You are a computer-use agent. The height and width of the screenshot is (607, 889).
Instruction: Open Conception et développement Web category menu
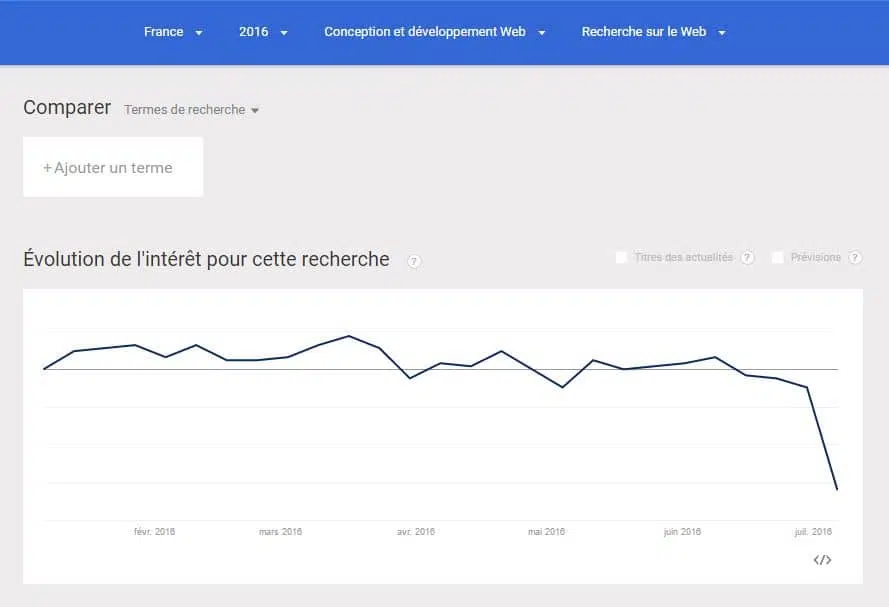coord(435,32)
